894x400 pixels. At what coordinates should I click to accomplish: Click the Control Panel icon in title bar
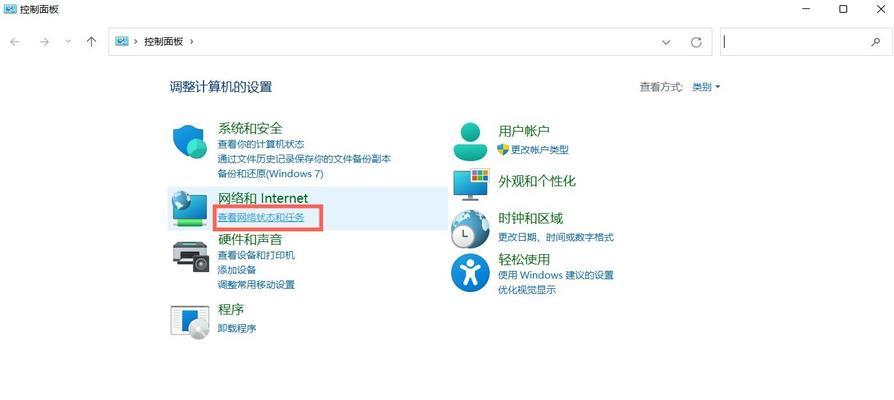[x=10, y=9]
